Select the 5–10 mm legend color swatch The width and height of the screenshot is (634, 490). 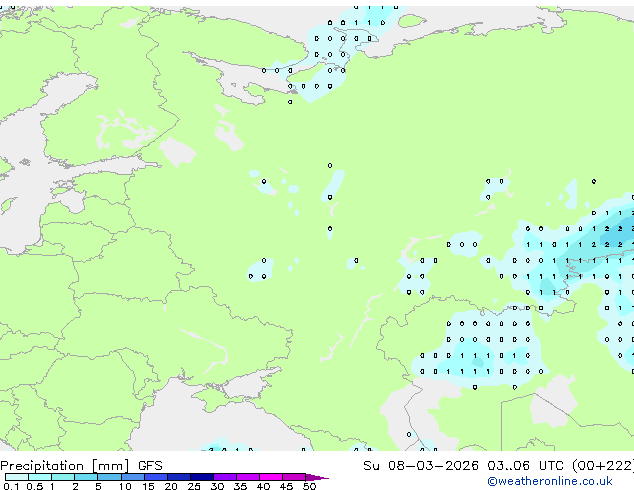tap(109, 477)
